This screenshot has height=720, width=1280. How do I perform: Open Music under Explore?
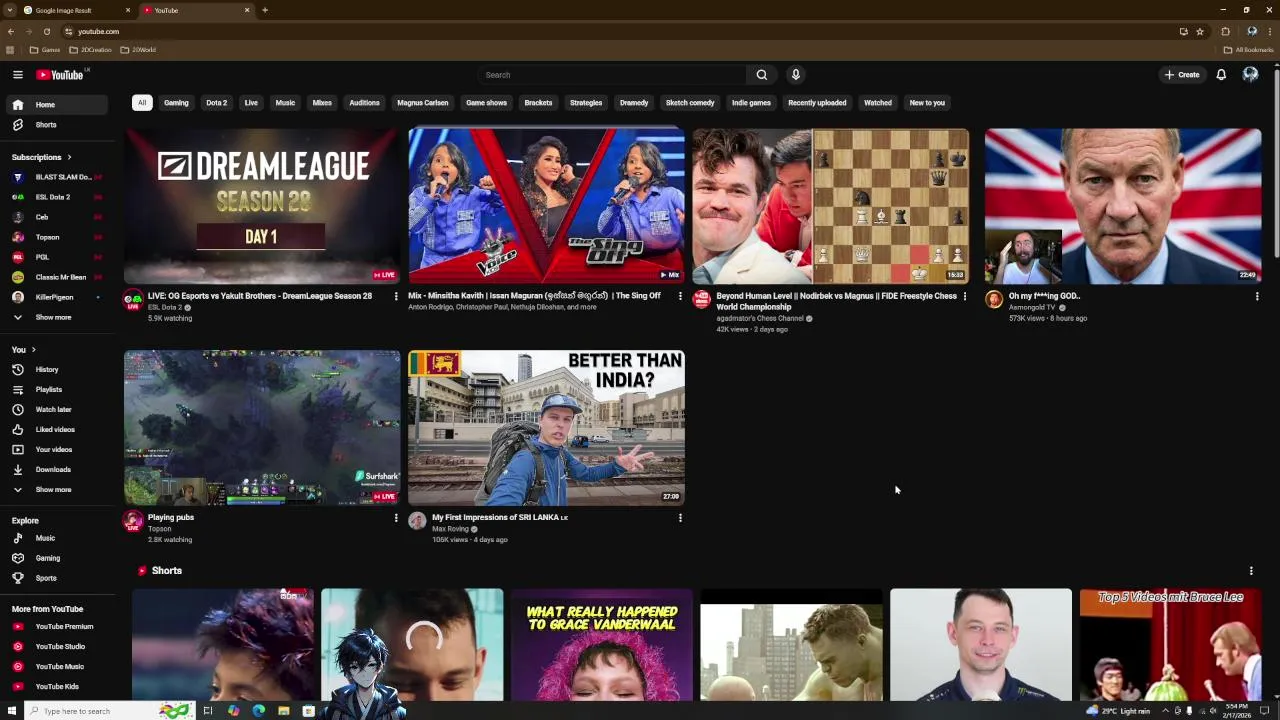click(58, 538)
